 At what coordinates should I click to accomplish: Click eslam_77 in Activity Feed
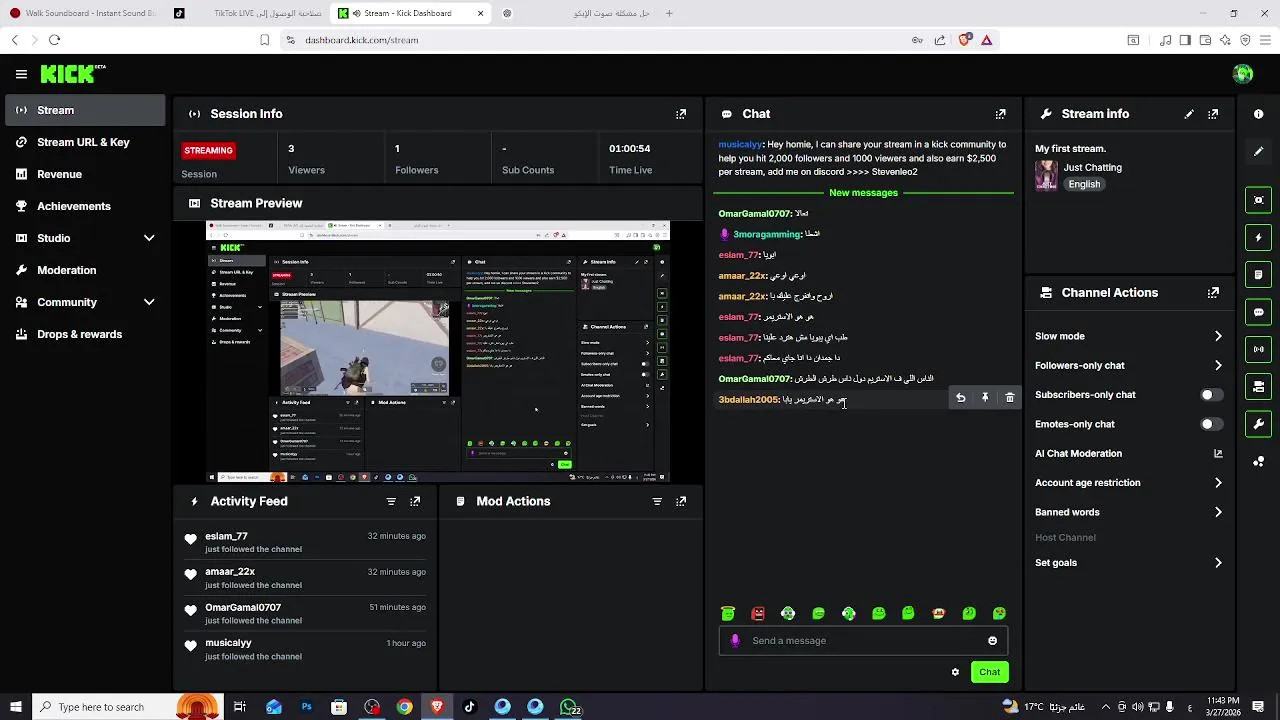click(x=226, y=536)
